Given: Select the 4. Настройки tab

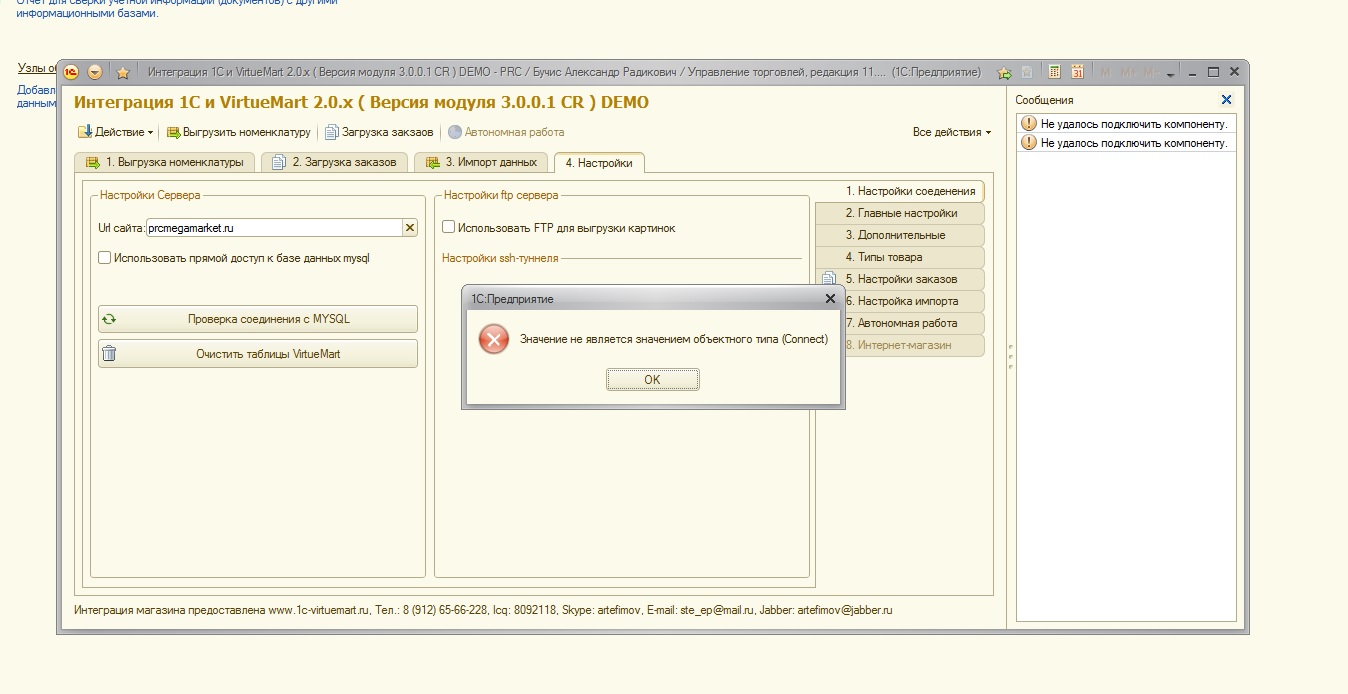Looking at the screenshot, I should click(x=599, y=162).
